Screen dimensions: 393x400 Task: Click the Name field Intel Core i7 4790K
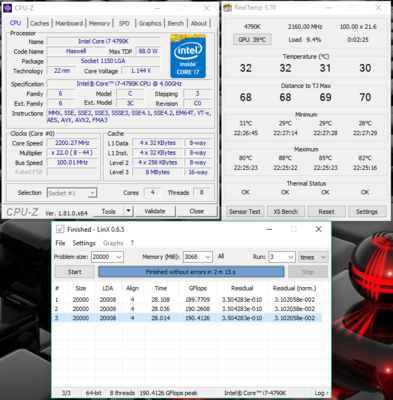coord(103,41)
